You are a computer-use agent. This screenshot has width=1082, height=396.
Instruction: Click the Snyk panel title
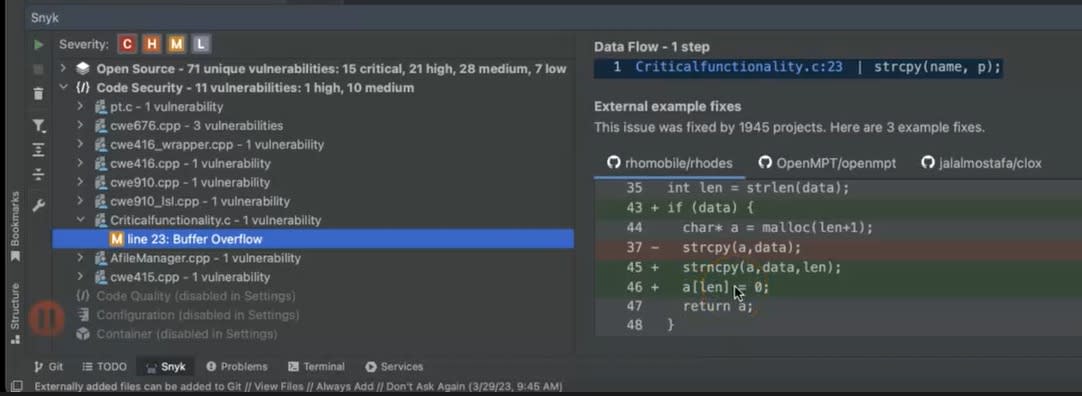pyautogui.click(x=45, y=19)
